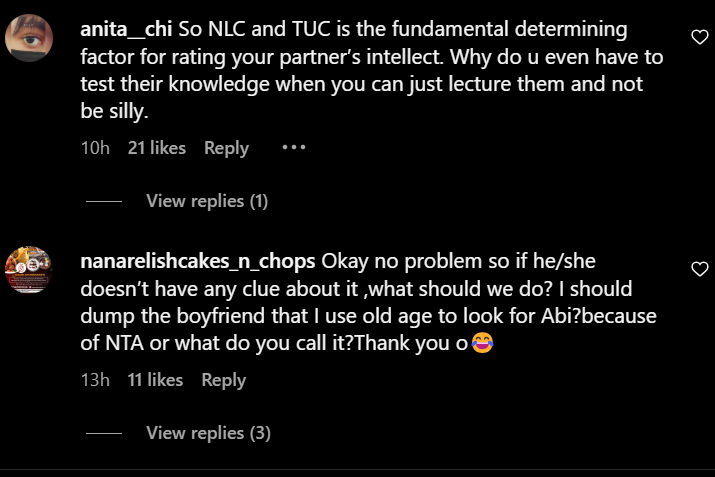Click the 13h comment timestamp

coord(94,380)
